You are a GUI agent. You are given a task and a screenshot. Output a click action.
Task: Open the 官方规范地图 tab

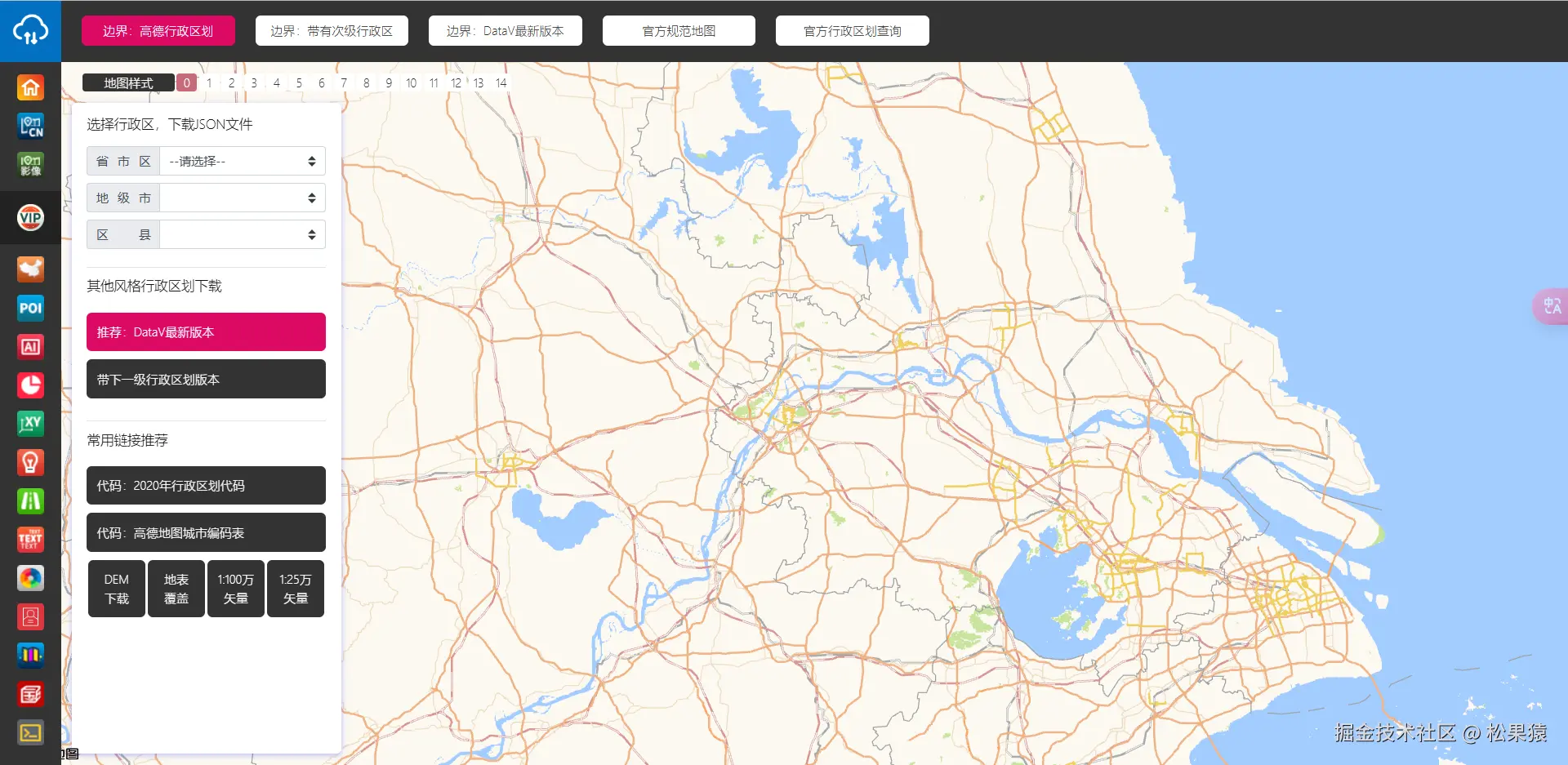coord(679,31)
